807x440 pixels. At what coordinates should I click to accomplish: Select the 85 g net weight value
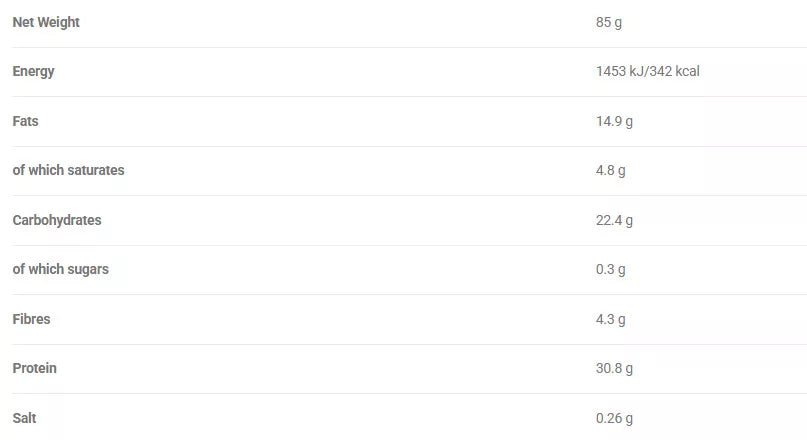point(609,22)
